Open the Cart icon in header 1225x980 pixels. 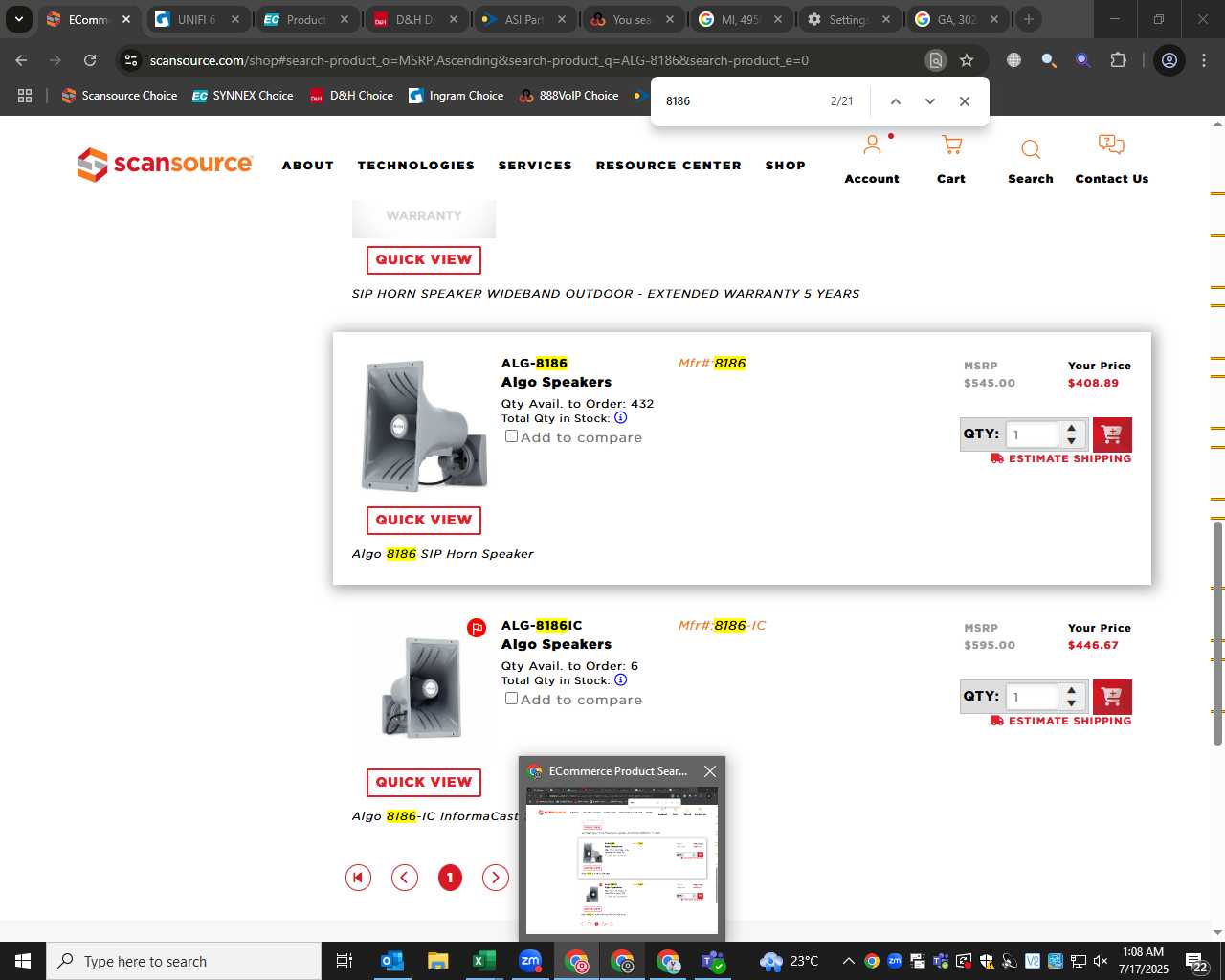click(951, 145)
